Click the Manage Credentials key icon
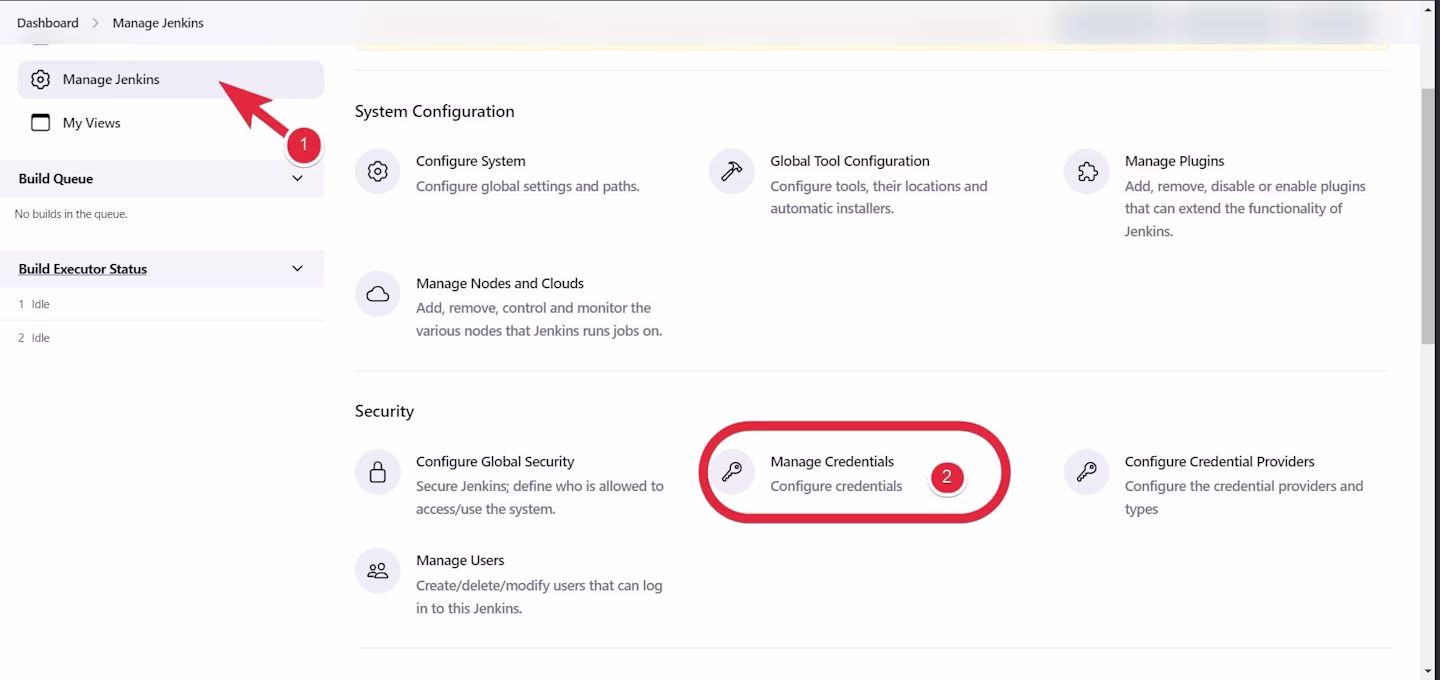1440x680 pixels. 731,472
